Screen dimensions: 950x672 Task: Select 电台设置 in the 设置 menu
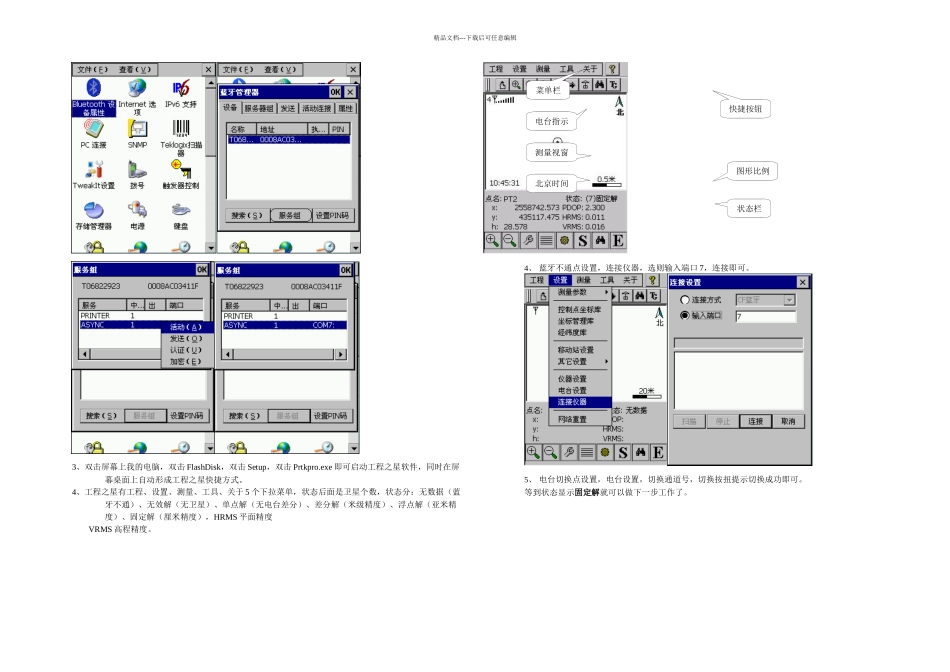pos(580,391)
